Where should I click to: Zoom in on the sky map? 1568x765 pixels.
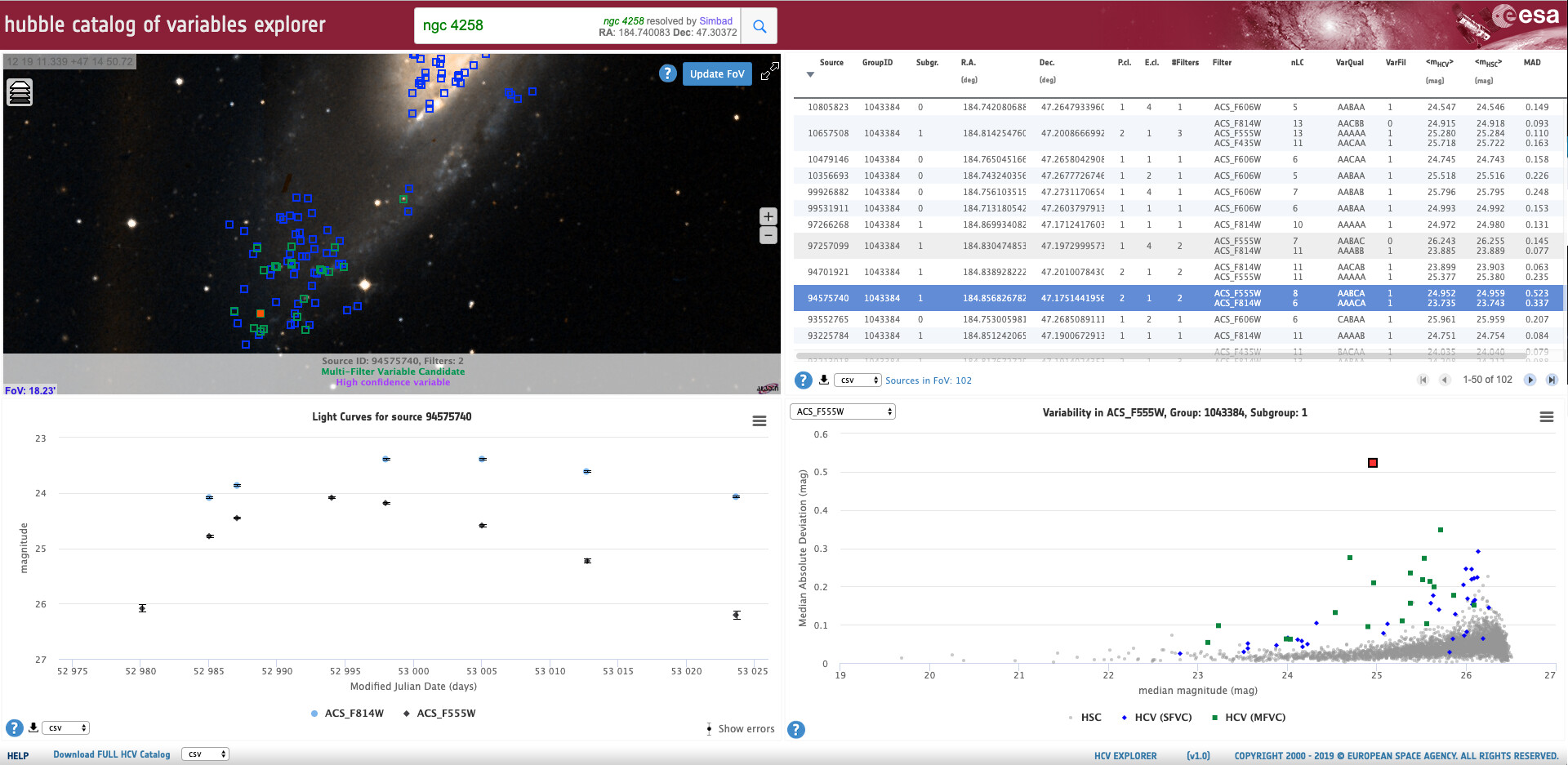(768, 216)
